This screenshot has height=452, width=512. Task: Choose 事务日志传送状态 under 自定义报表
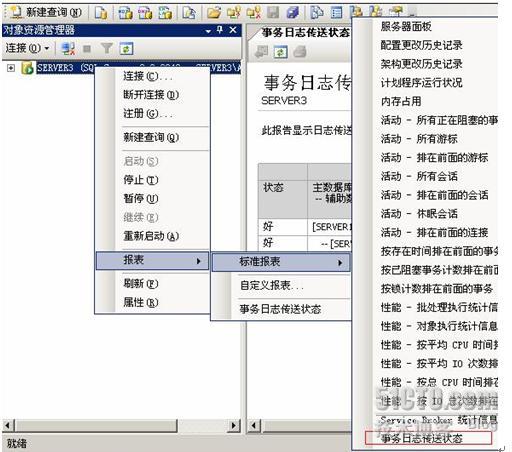point(281,309)
